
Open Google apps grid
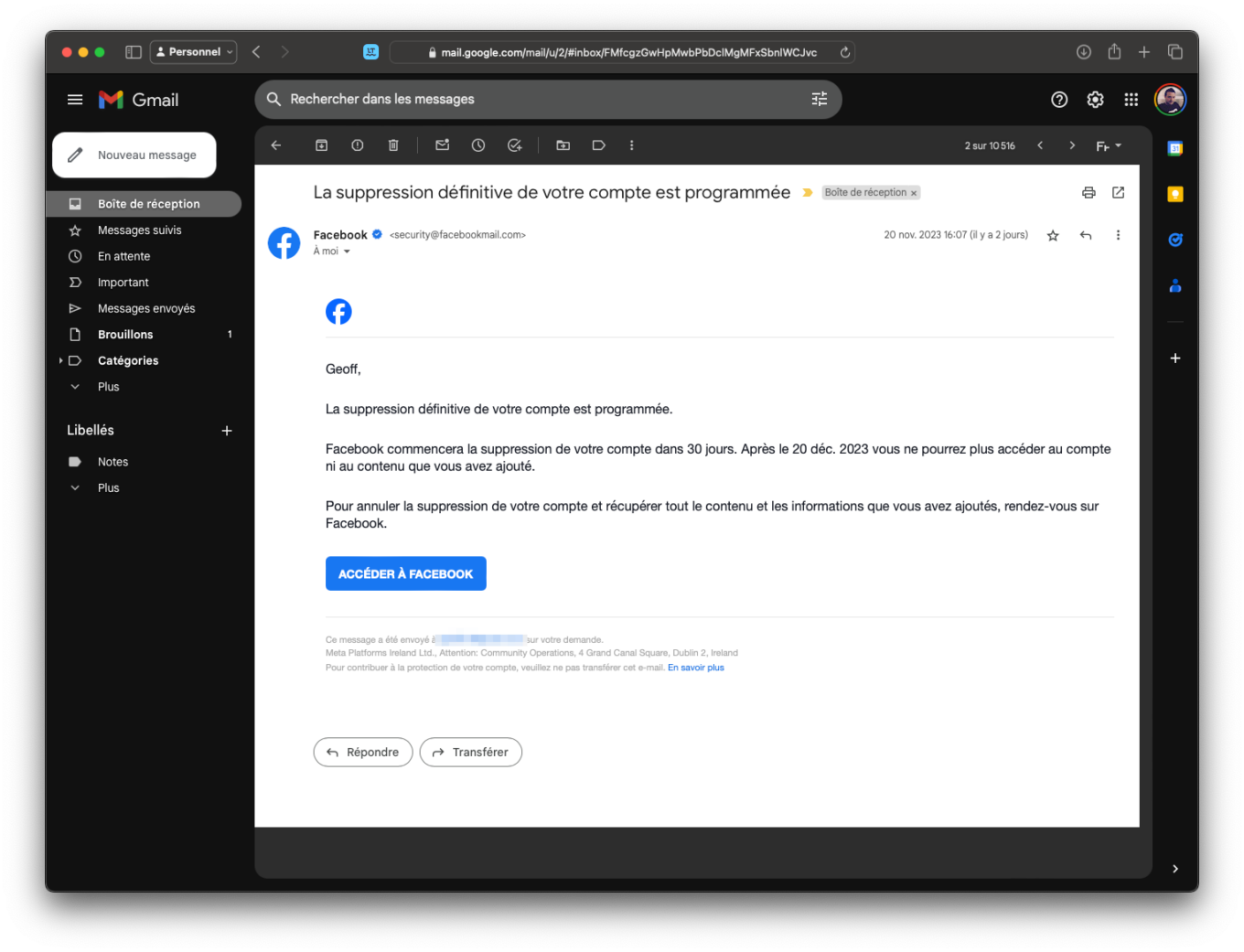[x=1131, y=100]
